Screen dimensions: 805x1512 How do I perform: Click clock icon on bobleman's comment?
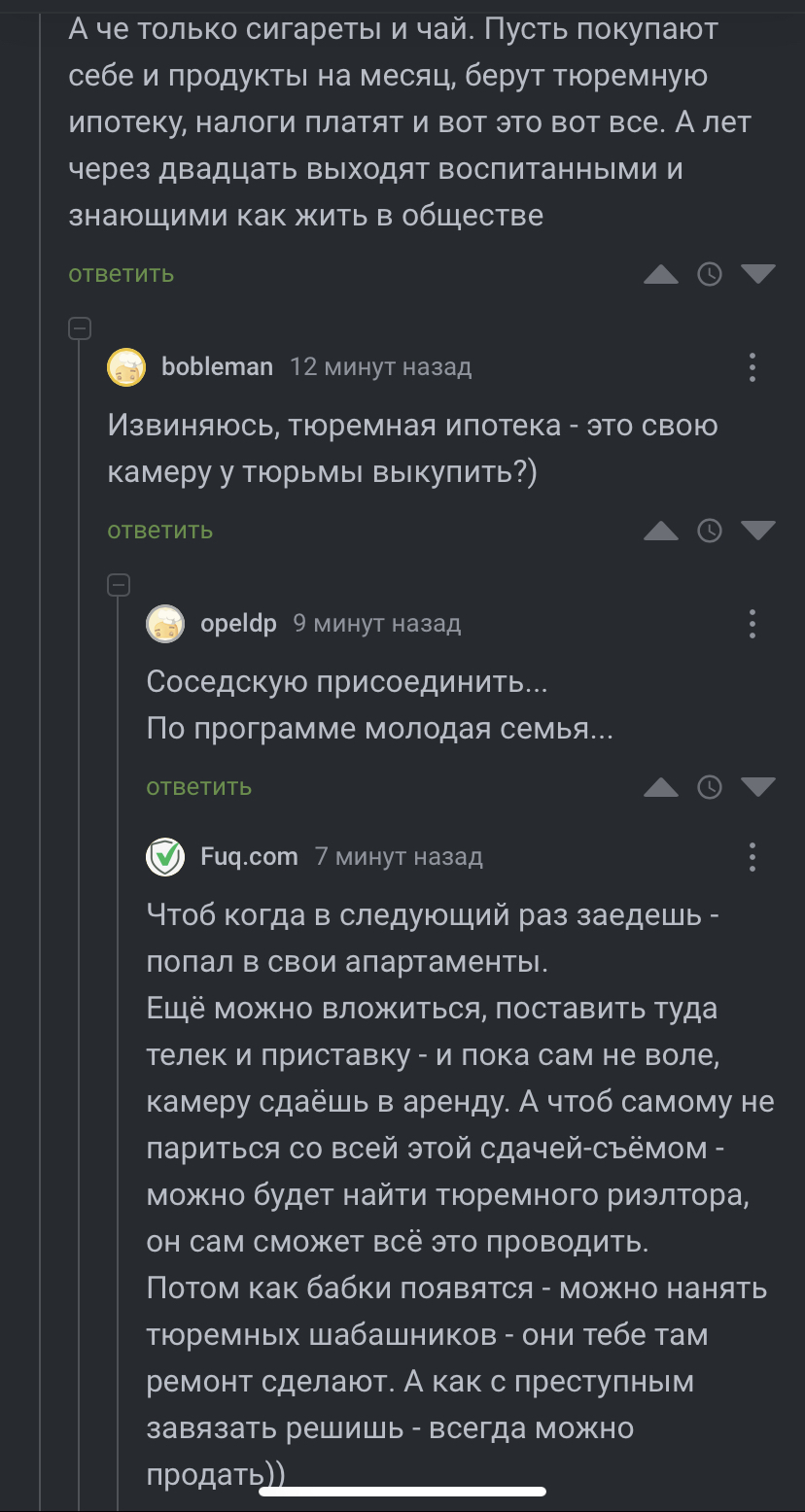710,531
